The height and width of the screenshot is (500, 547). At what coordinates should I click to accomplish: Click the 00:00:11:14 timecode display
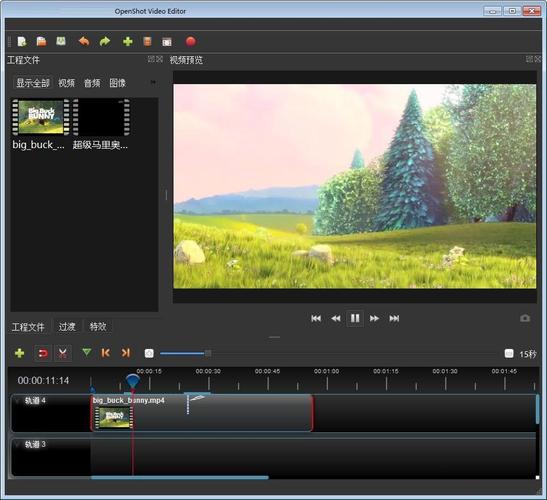(43, 380)
